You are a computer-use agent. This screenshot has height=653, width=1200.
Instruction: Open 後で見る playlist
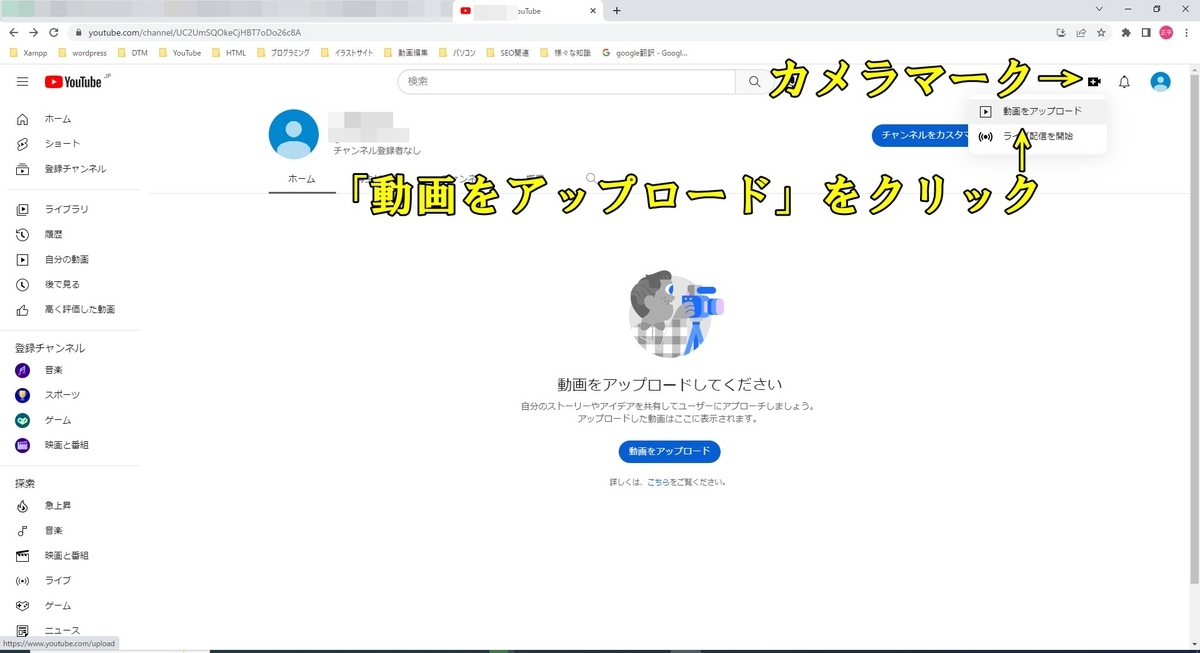click(58, 284)
